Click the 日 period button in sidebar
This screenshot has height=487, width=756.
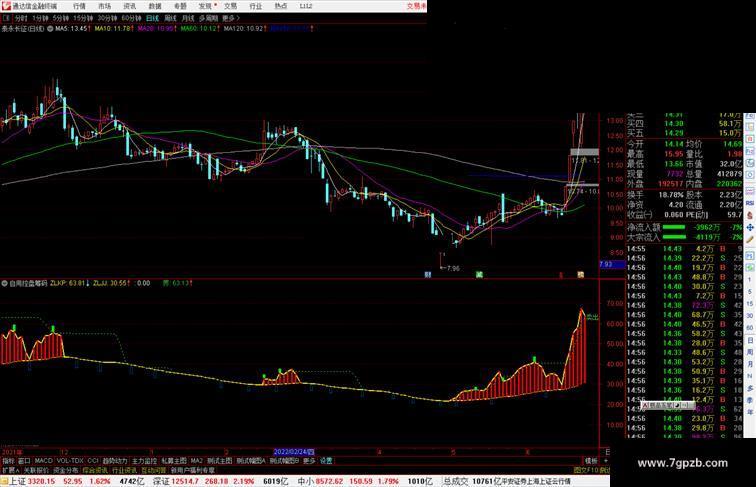pos(750,341)
